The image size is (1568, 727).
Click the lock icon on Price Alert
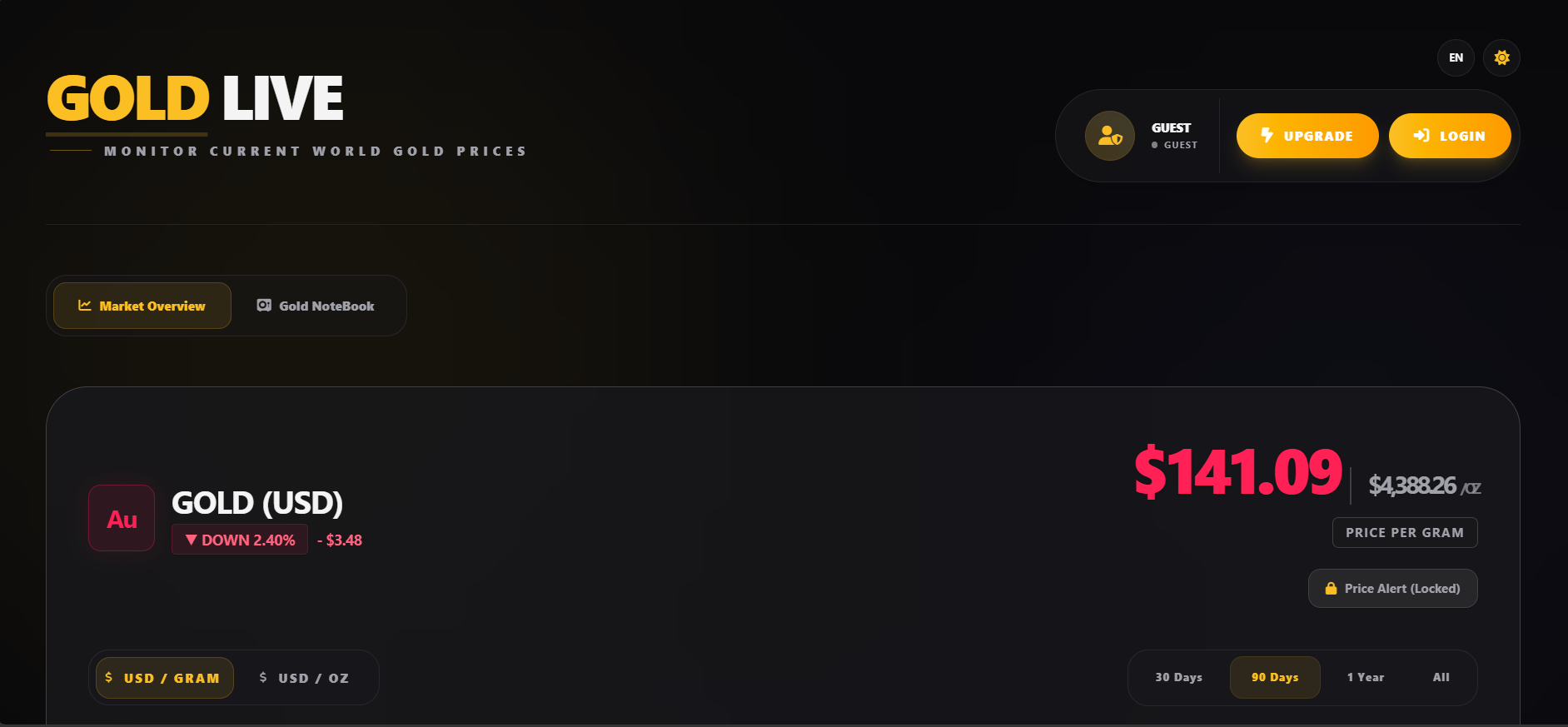coord(1331,589)
